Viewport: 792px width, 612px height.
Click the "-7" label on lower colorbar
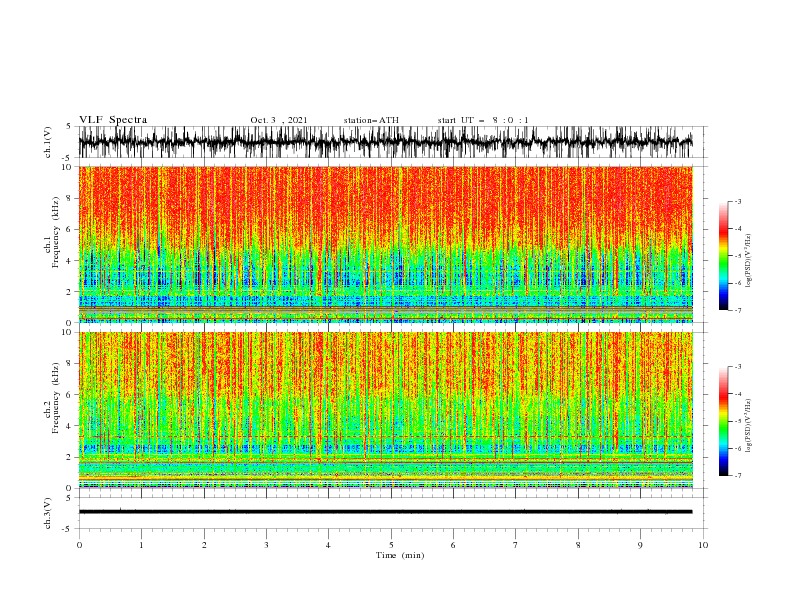(737, 476)
